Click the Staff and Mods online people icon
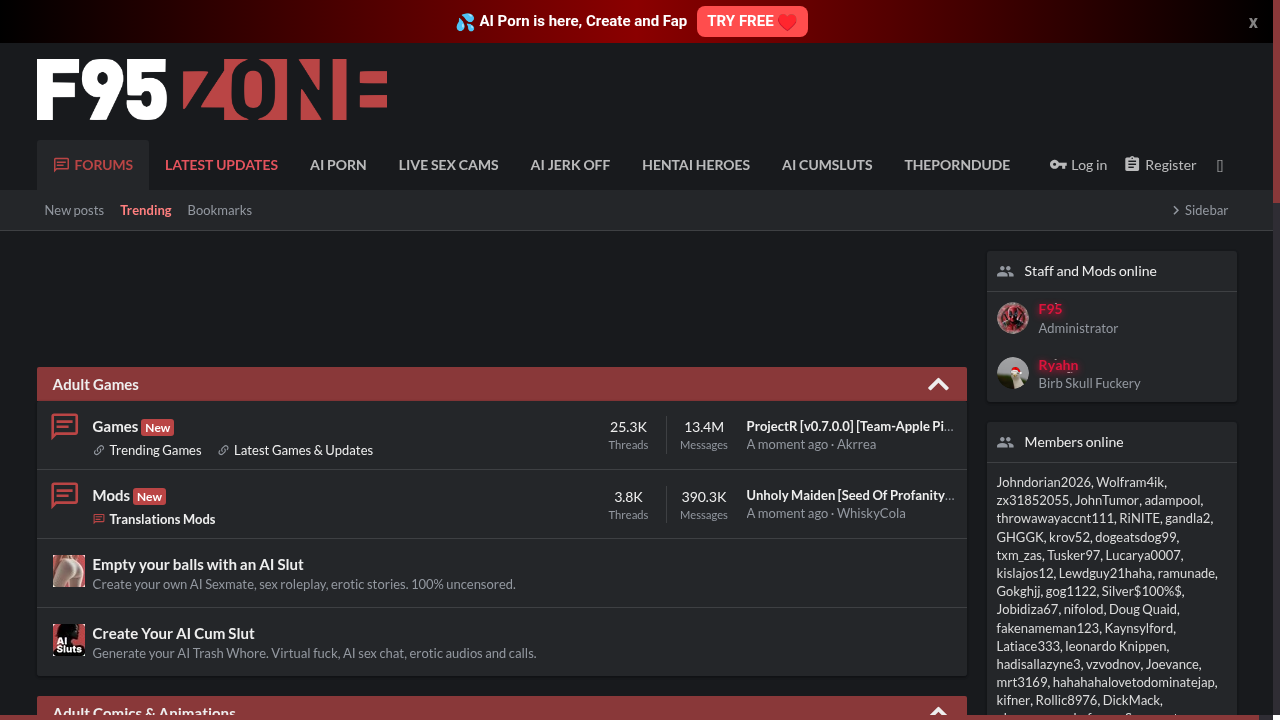This screenshot has width=1280, height=720. pyautogui.click(x=1005, y=270)
